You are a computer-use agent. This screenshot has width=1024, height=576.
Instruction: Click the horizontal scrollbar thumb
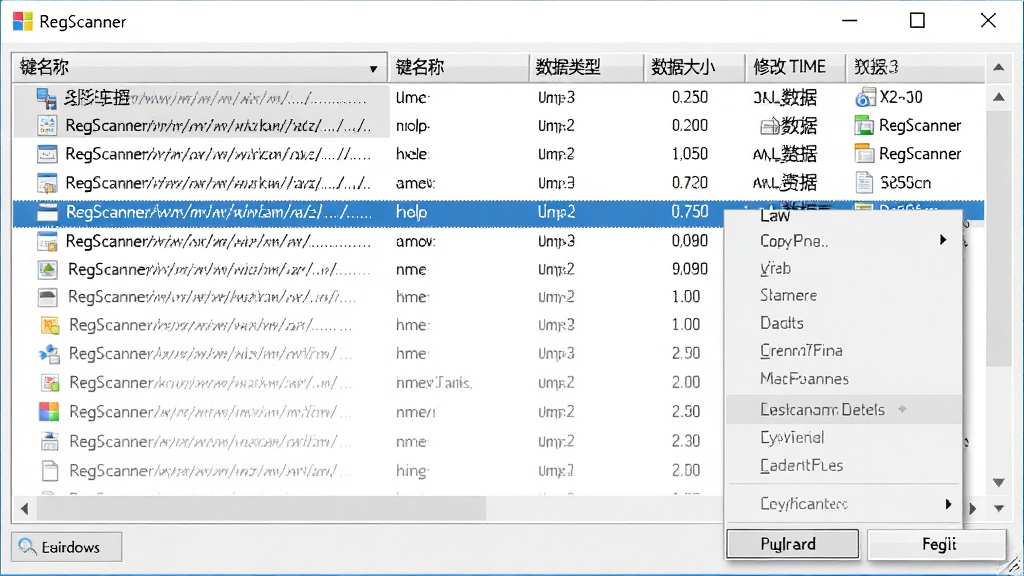click(261, 508)
